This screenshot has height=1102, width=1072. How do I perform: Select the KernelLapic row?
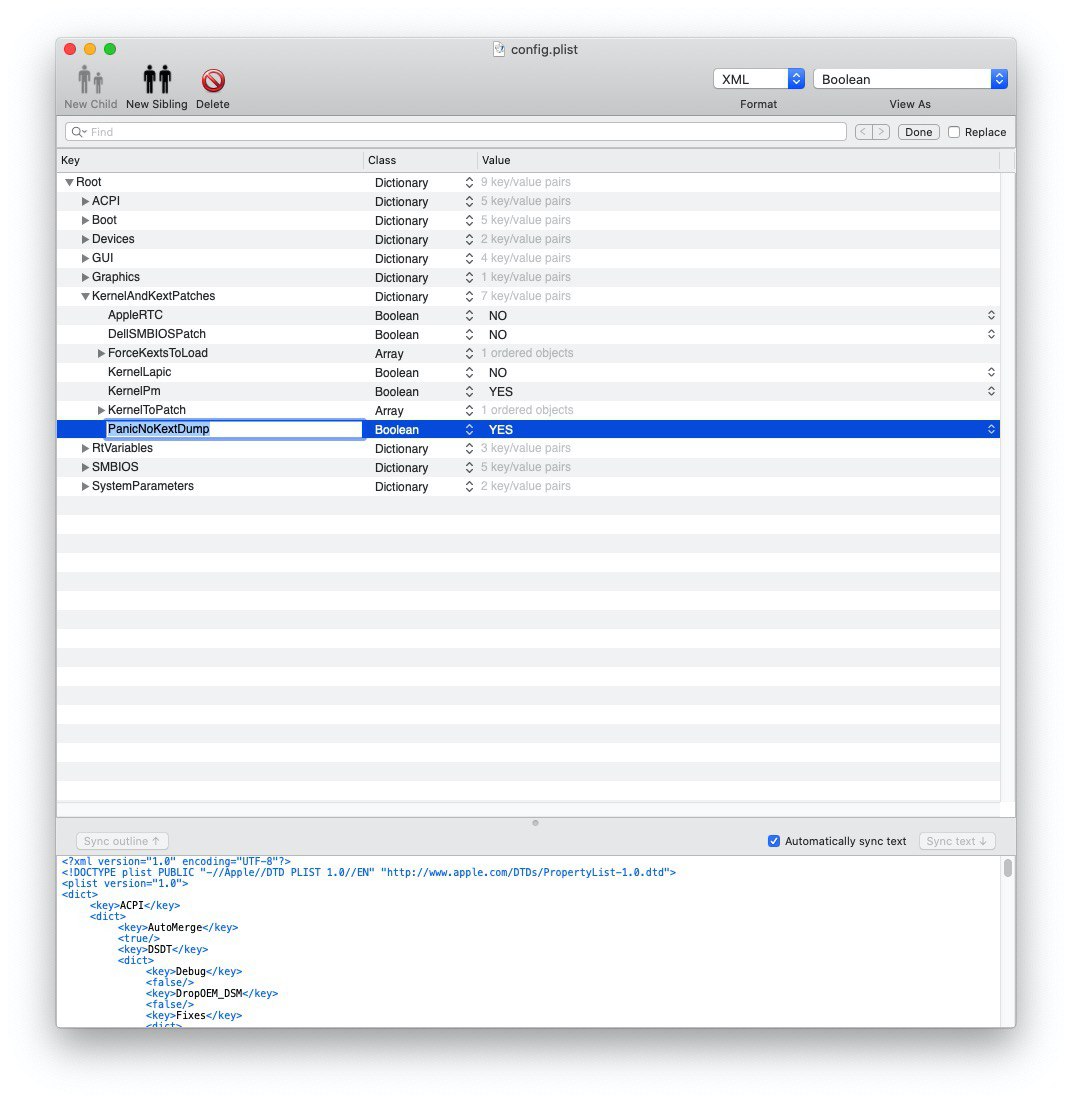point(528,372)
